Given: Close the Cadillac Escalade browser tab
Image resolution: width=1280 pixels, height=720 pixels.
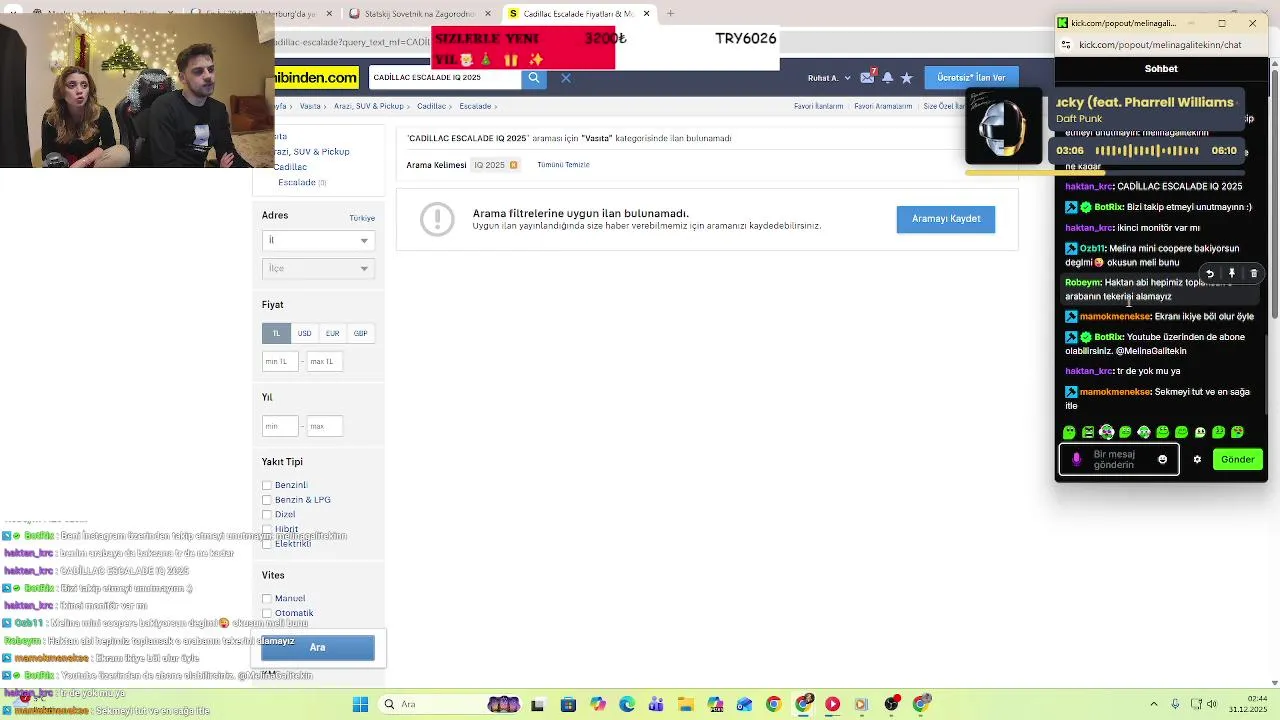Looking at the screenshot, I should pos(646,14).
